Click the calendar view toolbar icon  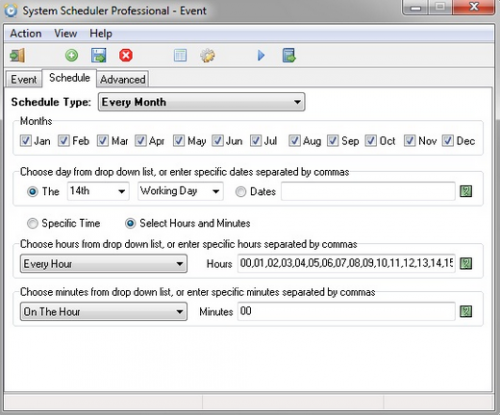pos(180,55)
